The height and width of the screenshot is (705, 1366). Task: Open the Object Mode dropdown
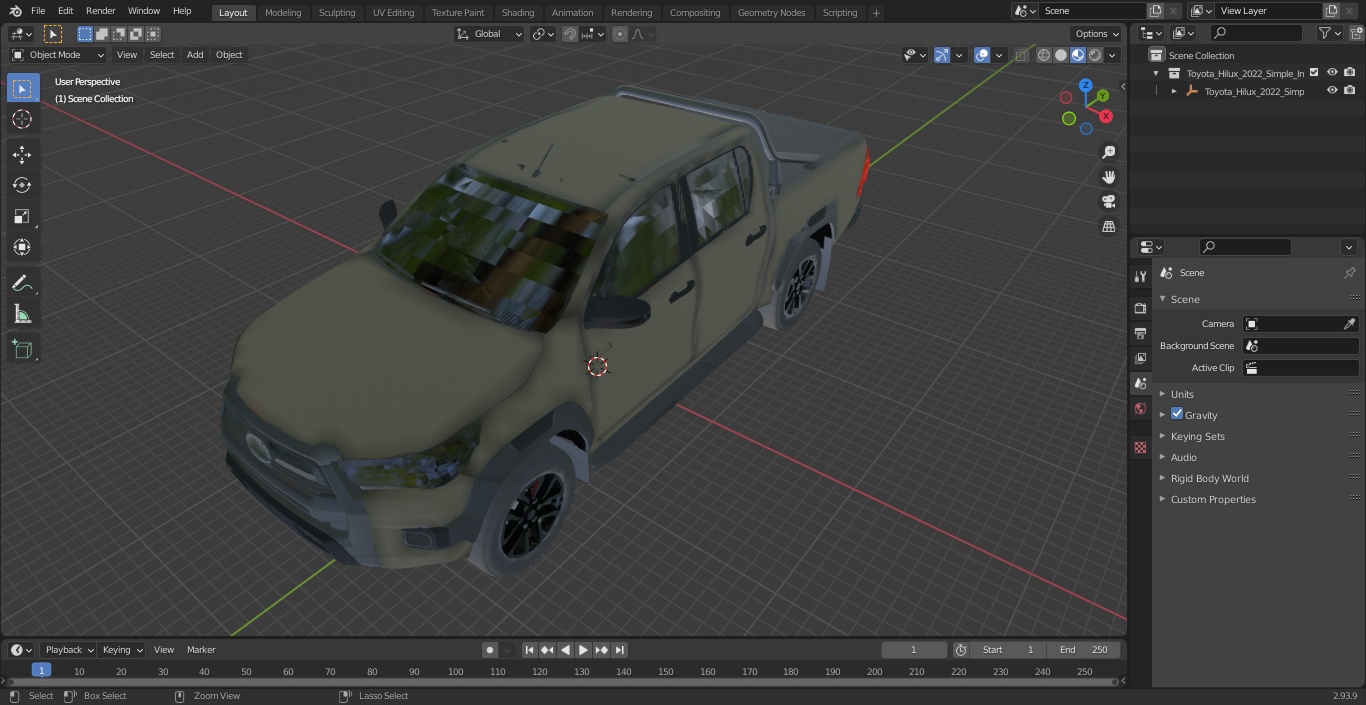click(x=58, y=55)
